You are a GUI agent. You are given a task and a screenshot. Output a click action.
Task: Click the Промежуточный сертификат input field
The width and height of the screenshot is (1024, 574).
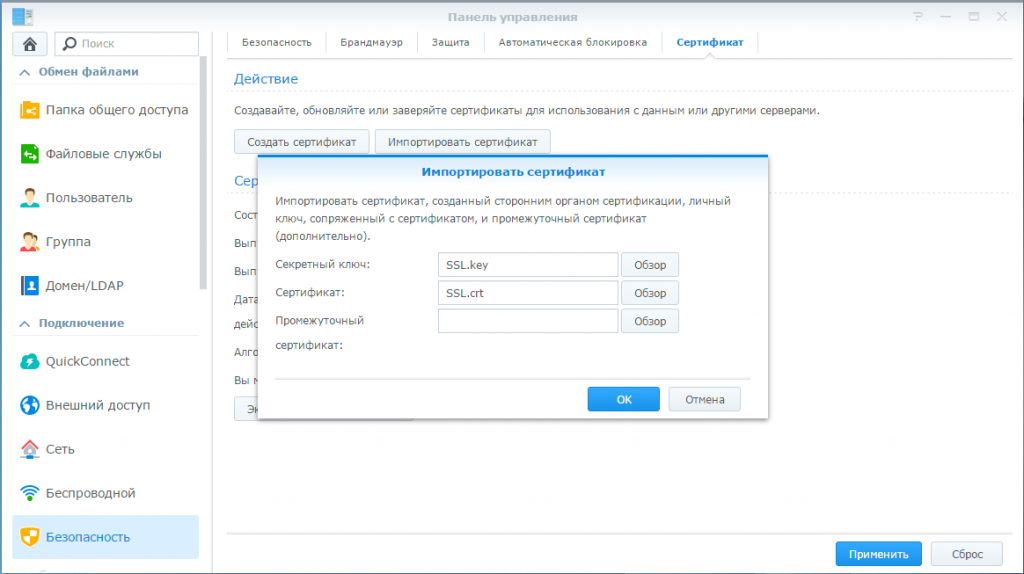click(x=527, y=321)
